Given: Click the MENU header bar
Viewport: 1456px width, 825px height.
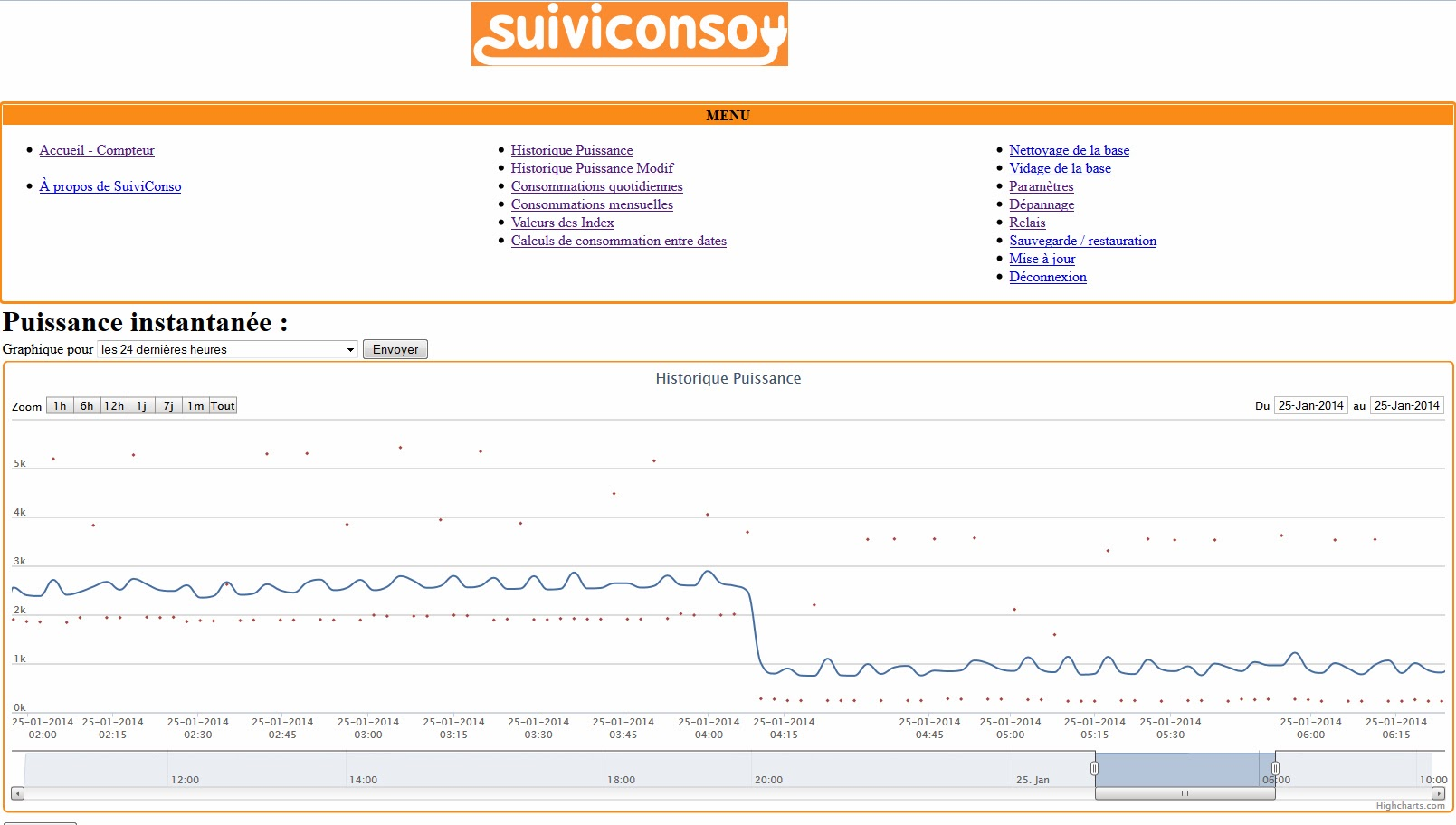Looking at the screenshot, I should tap(728, 115).
